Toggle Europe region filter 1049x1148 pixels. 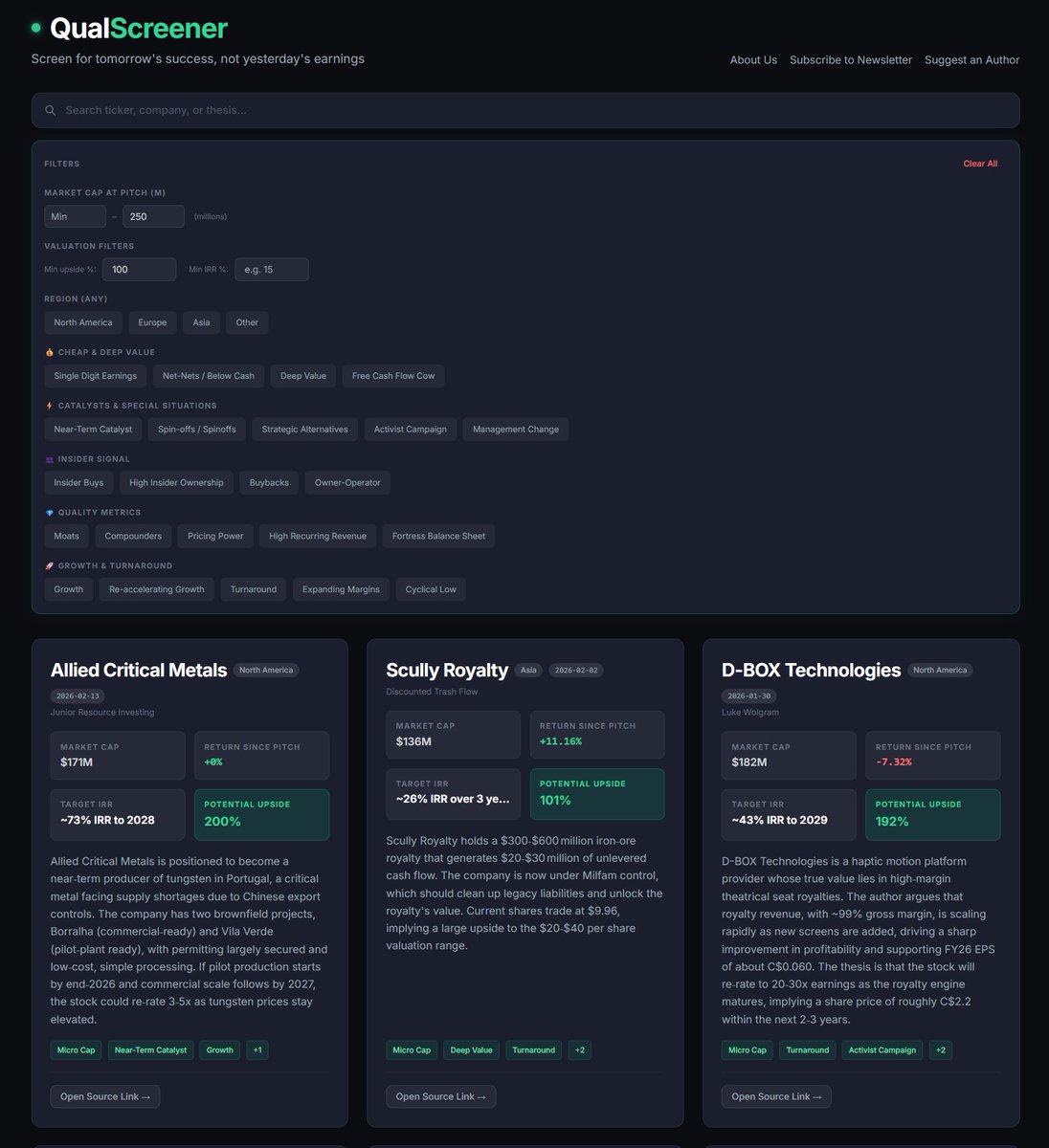pos(152,322)
